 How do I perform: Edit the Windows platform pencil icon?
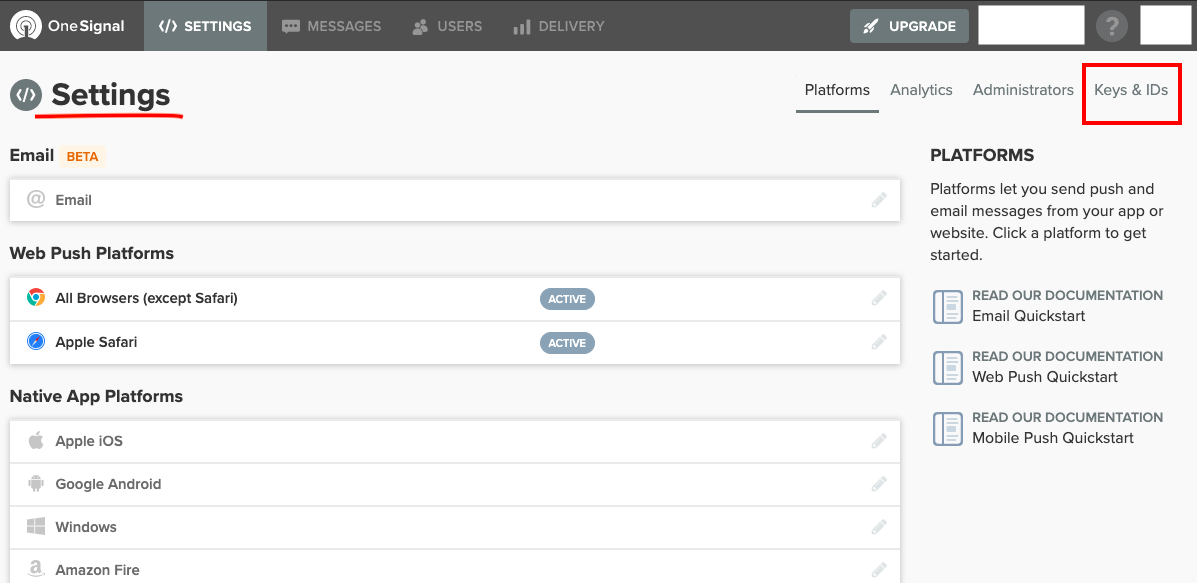[x=879, y=527]
